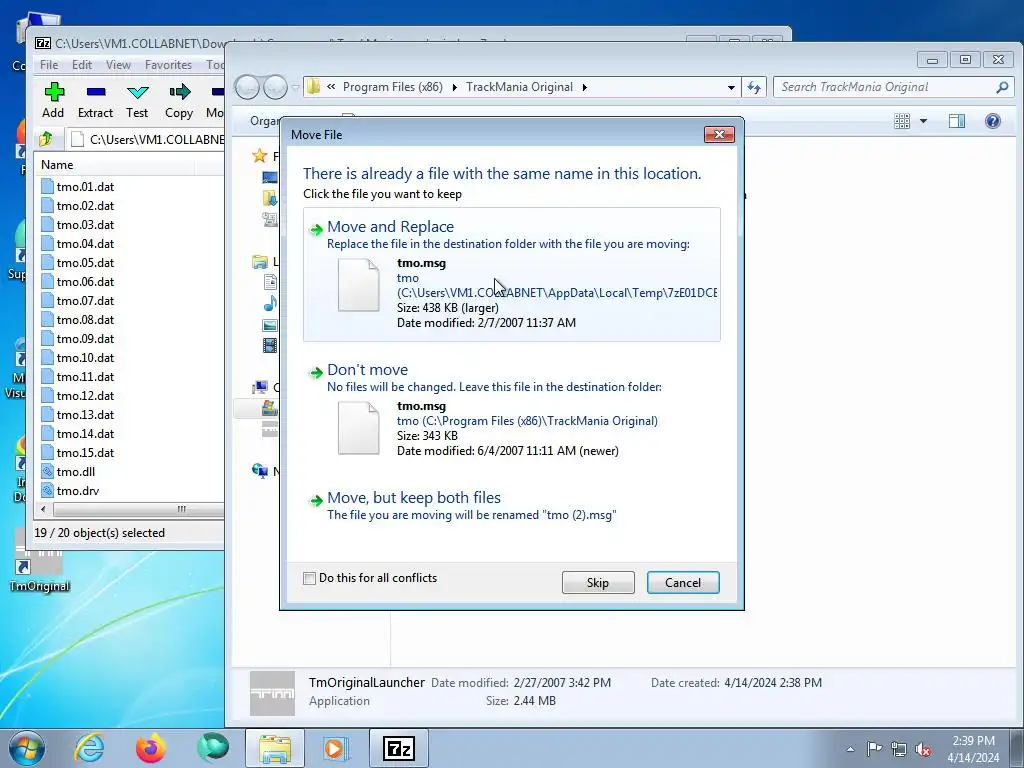Select tmo.01.dat in 7-Zip list

[x=77, y=187]
